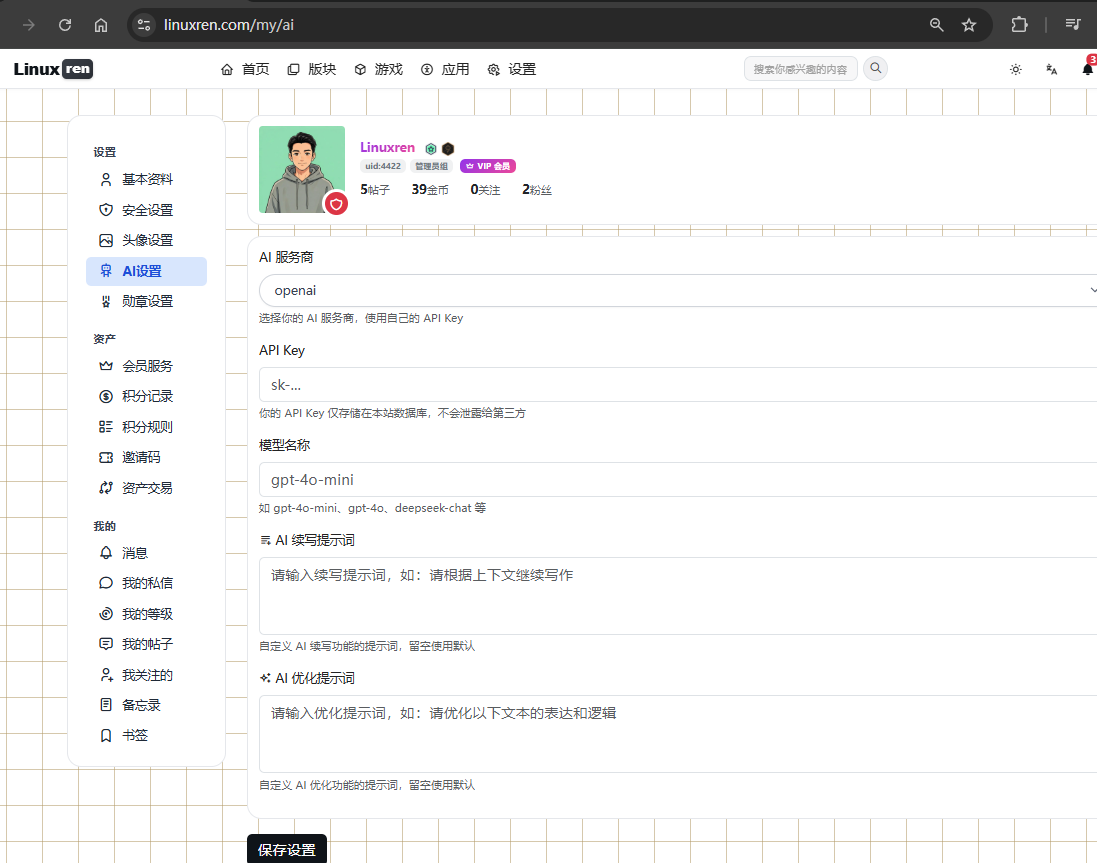Select 基本资料 in the sidebar

(146, 180)
